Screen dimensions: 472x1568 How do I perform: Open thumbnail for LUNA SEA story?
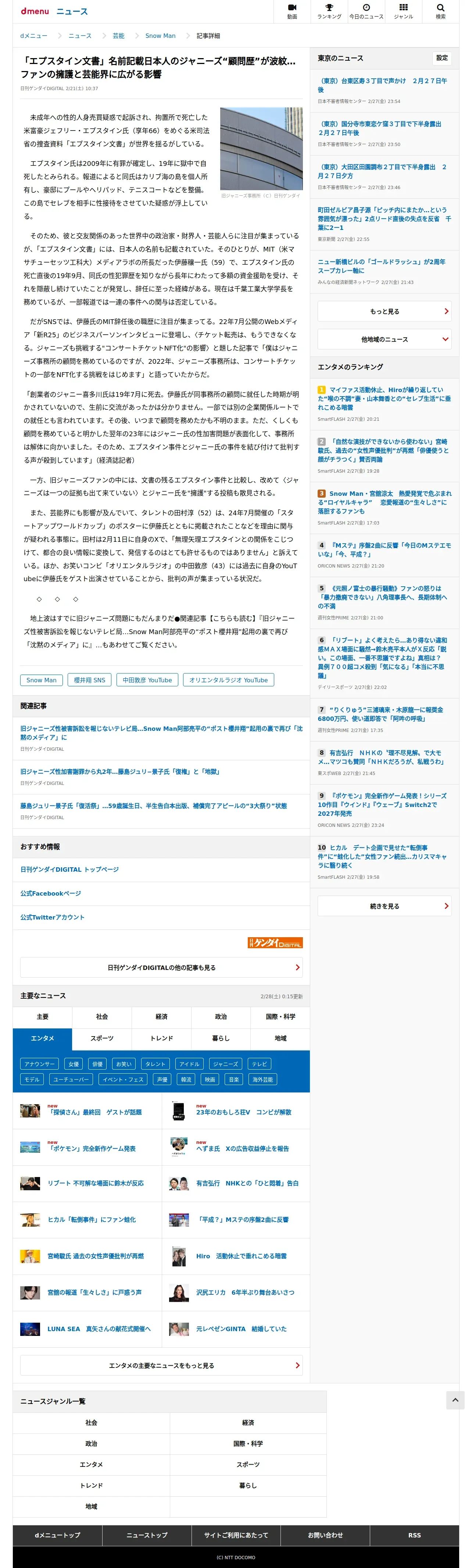[x=30, y=1329]
